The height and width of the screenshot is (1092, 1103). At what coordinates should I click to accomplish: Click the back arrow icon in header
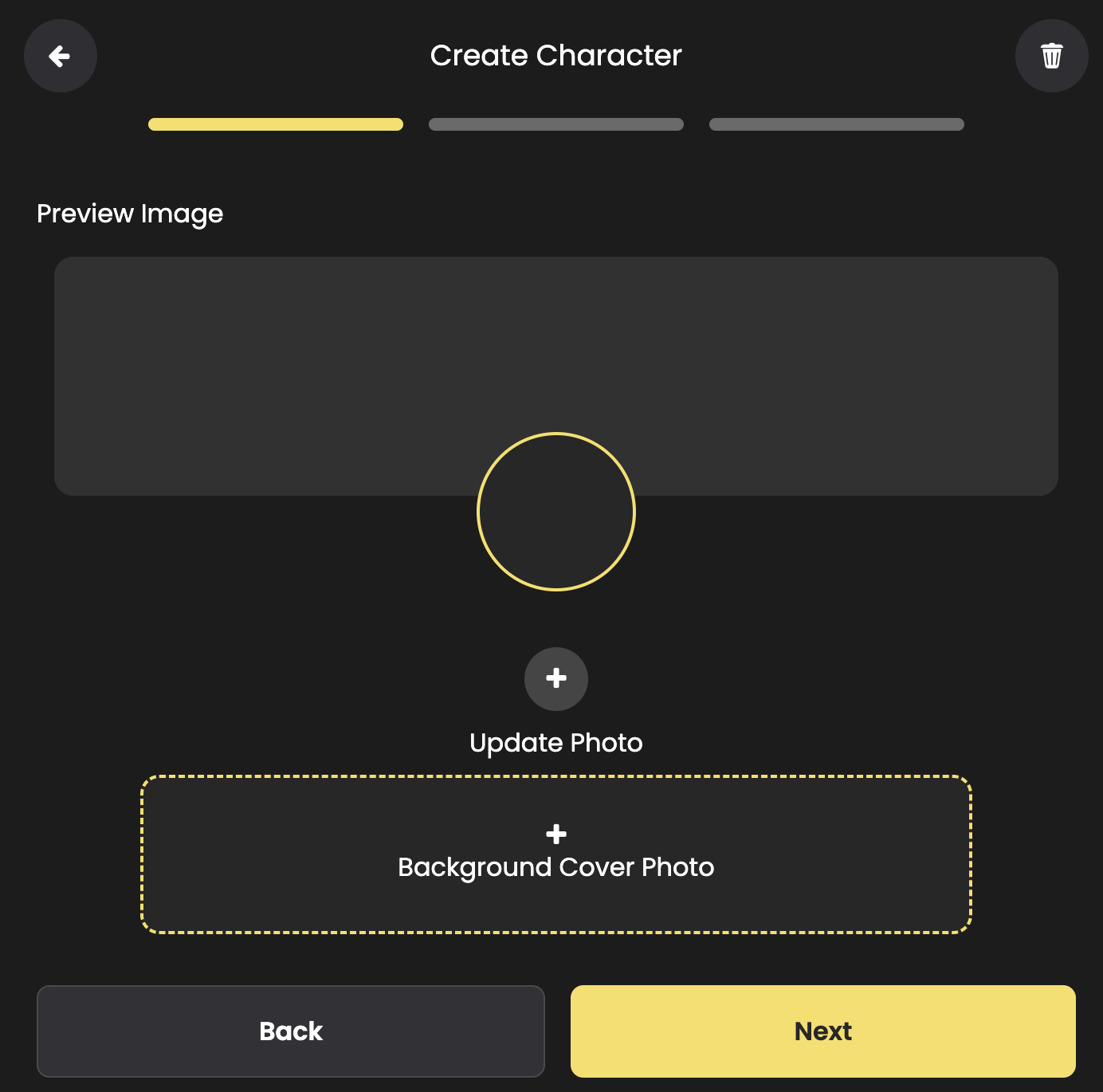(60, 56)
